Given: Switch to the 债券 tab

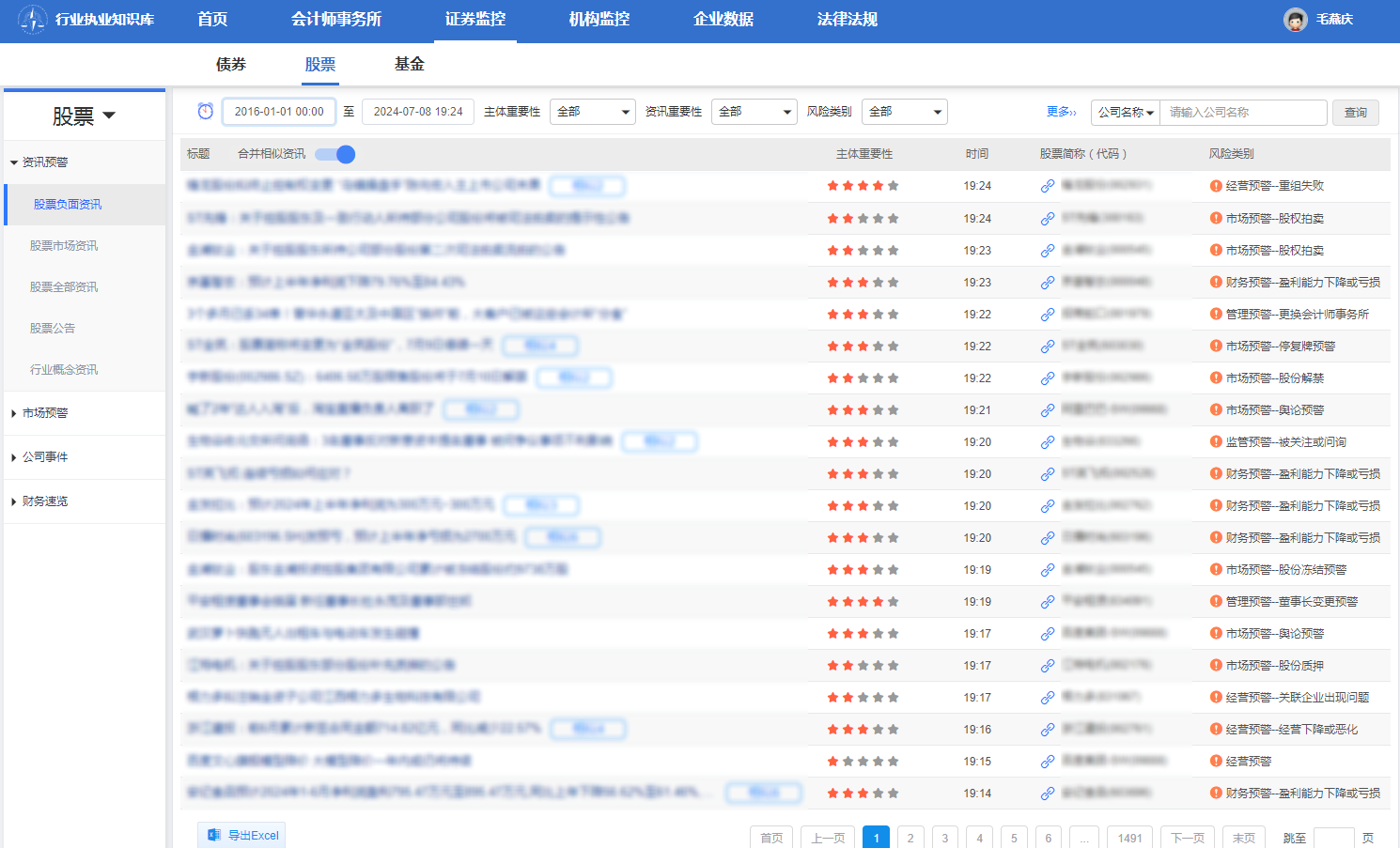Looking at the screenshot, I should tap(231, 64).
